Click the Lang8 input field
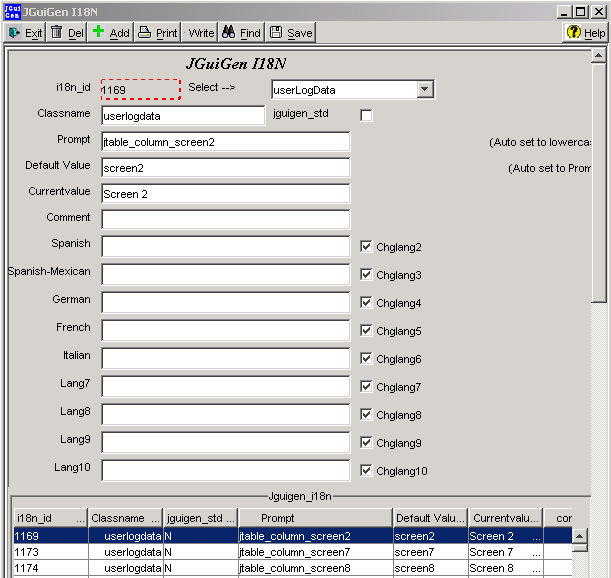The width and height of the screenshot is (611, 578). pos(226,415)
